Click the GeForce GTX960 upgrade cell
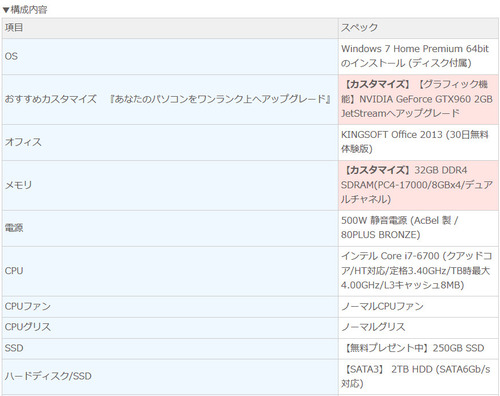The height and width of the screenshot is (396, 500). tap(418, 99)
